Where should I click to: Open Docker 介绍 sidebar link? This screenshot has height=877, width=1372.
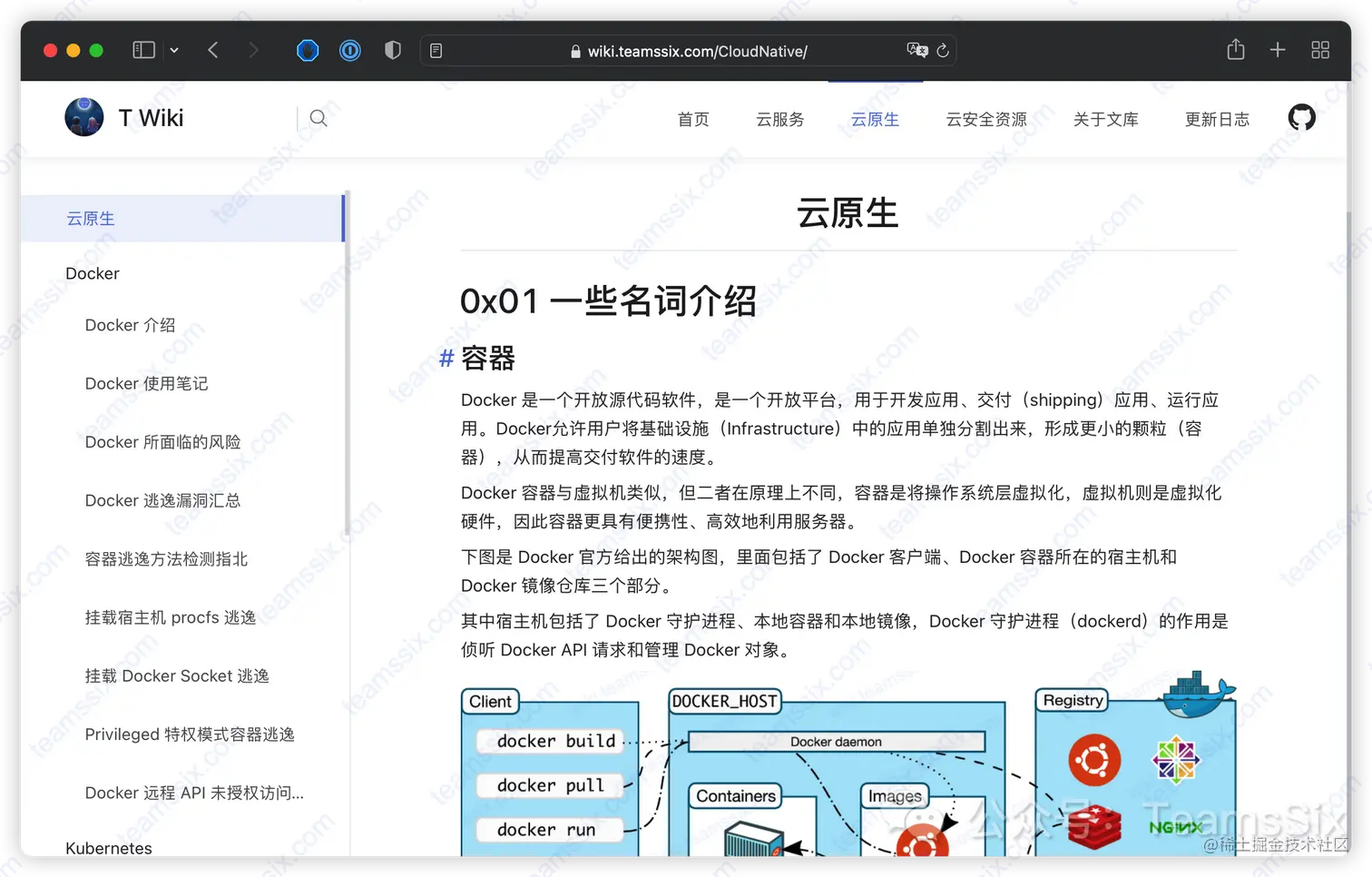click(130, 325)
